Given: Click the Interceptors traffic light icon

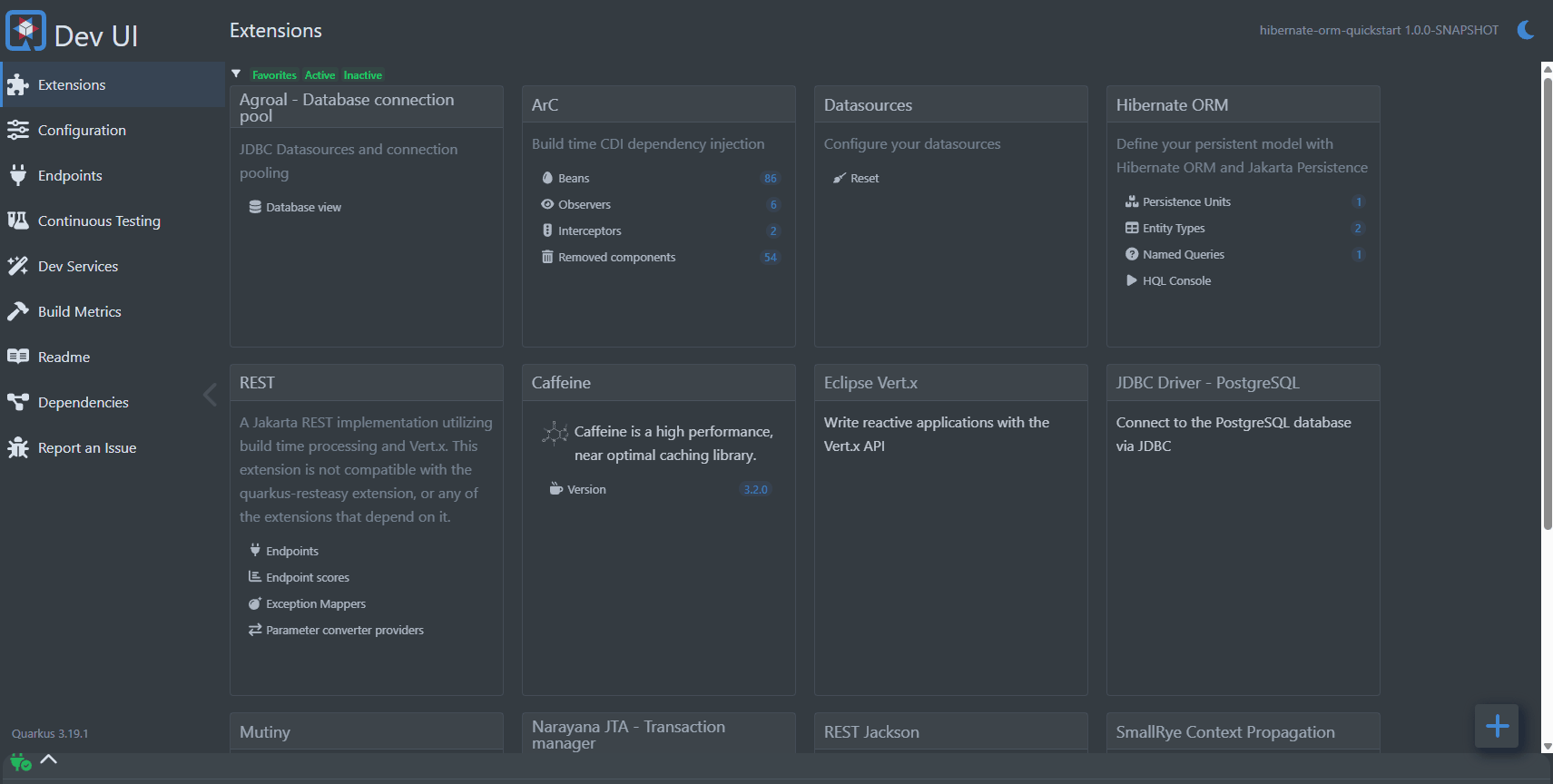Looking at the screenshot, I should pos(547,230).
